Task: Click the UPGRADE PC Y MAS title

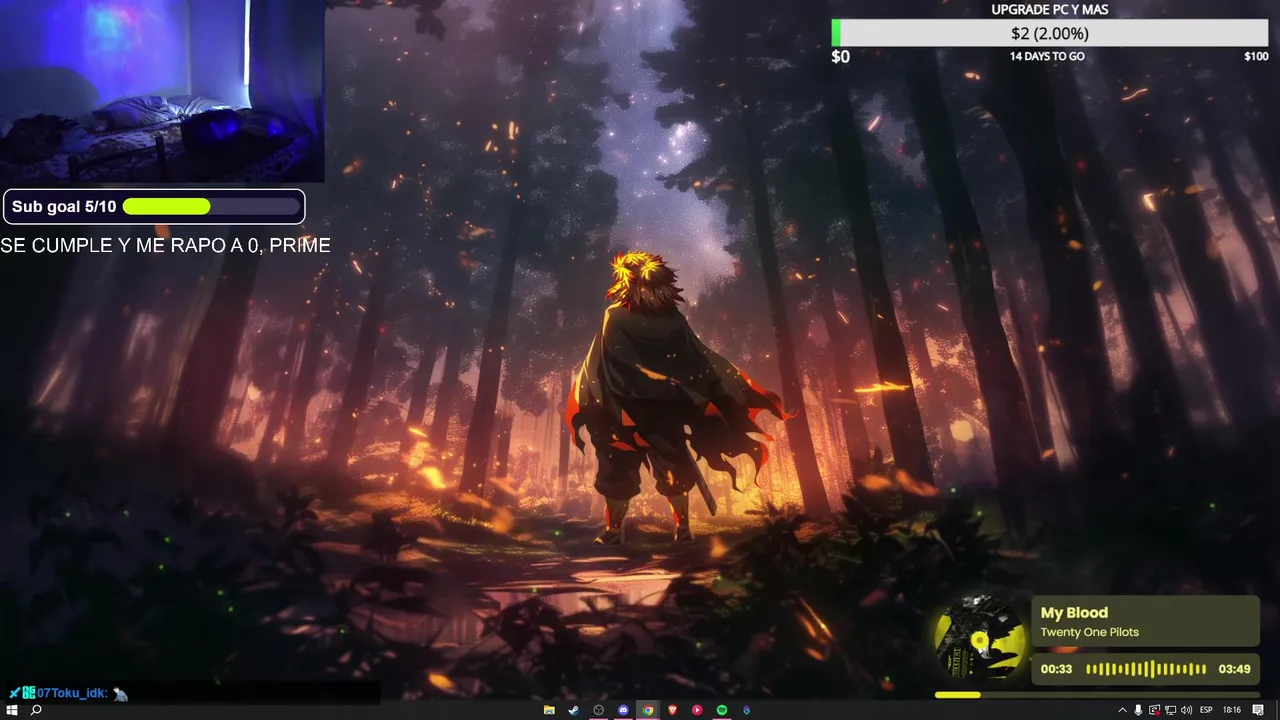Action: tap(1049, 9)
